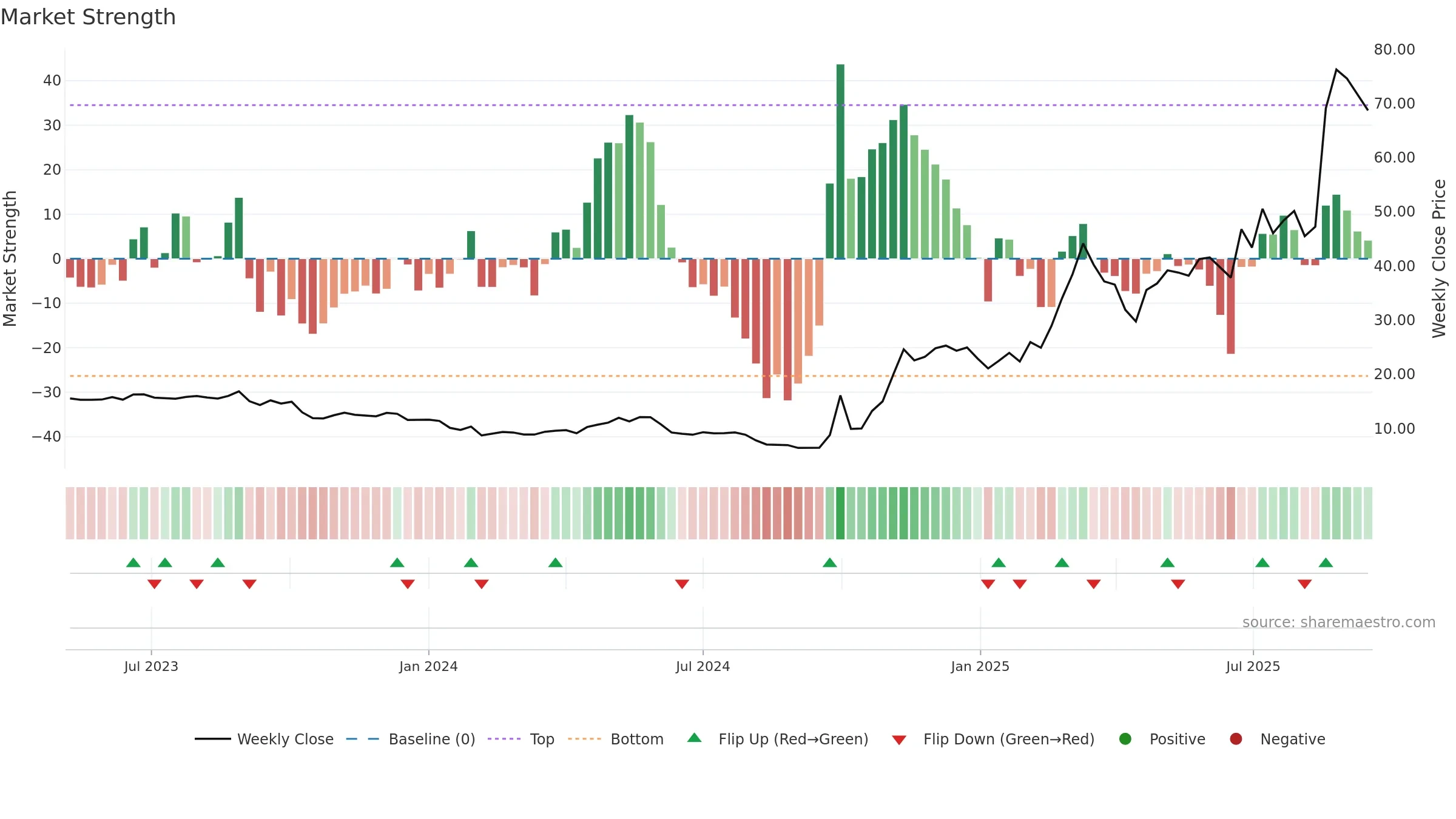Click the last flip down marker on the right
The width and height of the screenshot is (1456, 819).
[x=1305, y=584]
